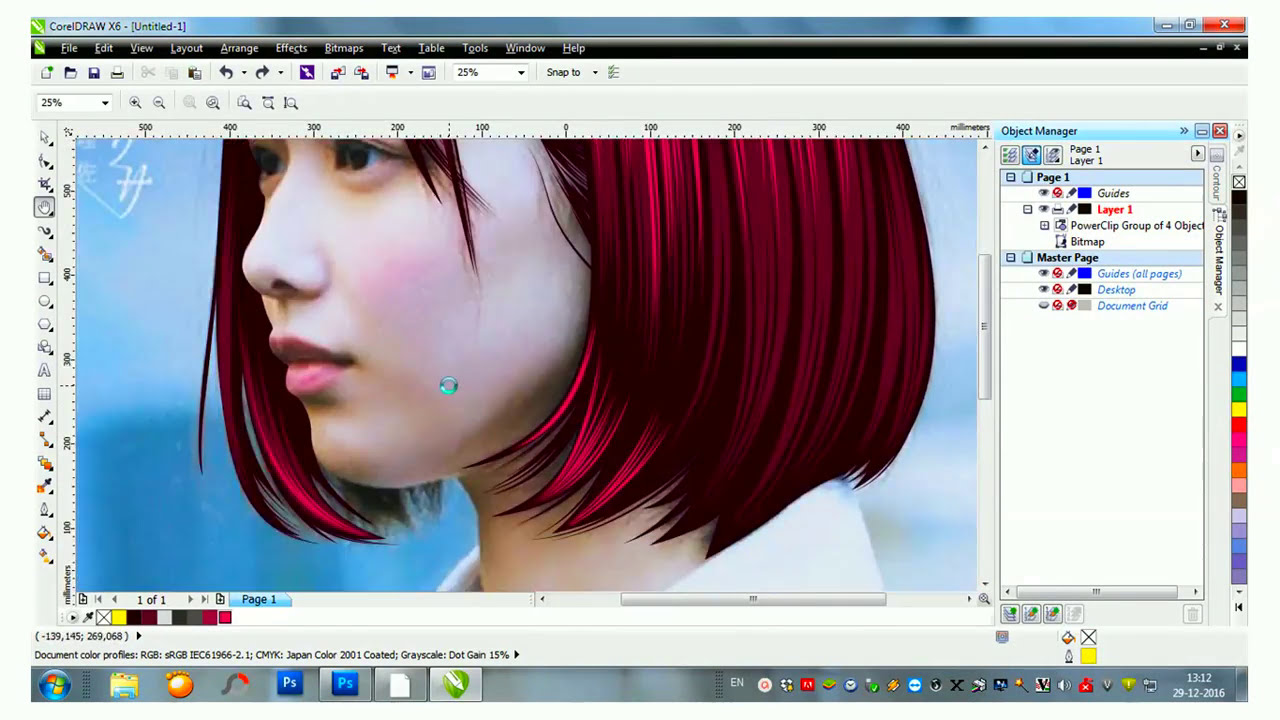Select the Basic Shapes tool
Viewport: 1280px width, 720px height.
(45, 347)
